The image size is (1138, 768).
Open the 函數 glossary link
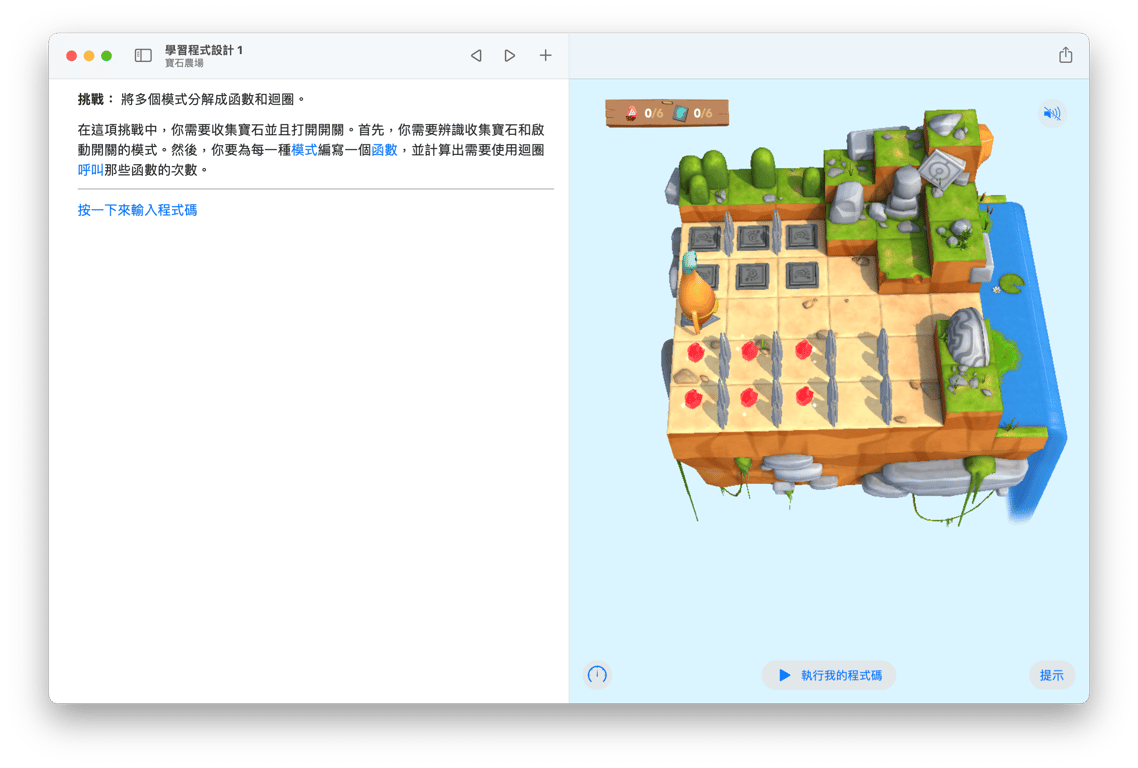[x=385, y=150]
